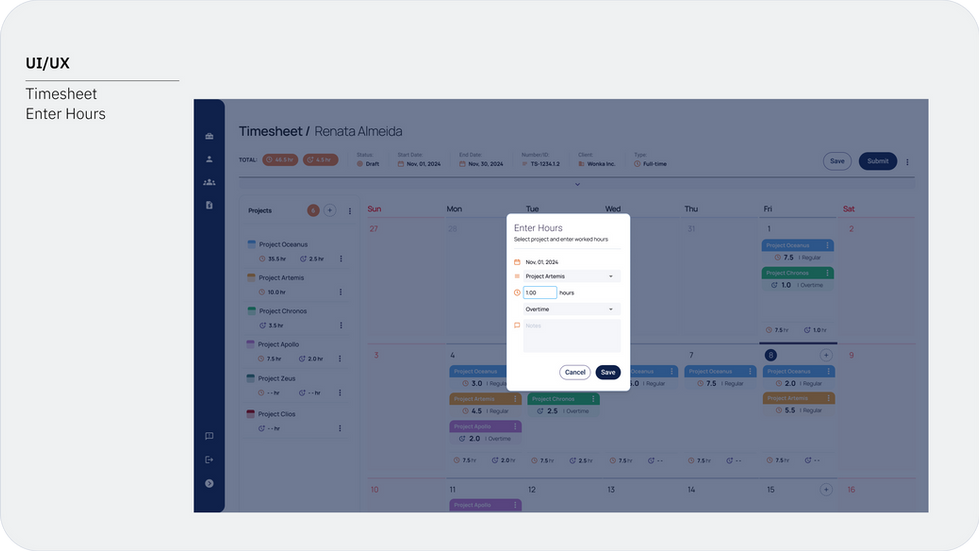
Task: Expand the sidebar with arrow icon
Action: point(209,484)
